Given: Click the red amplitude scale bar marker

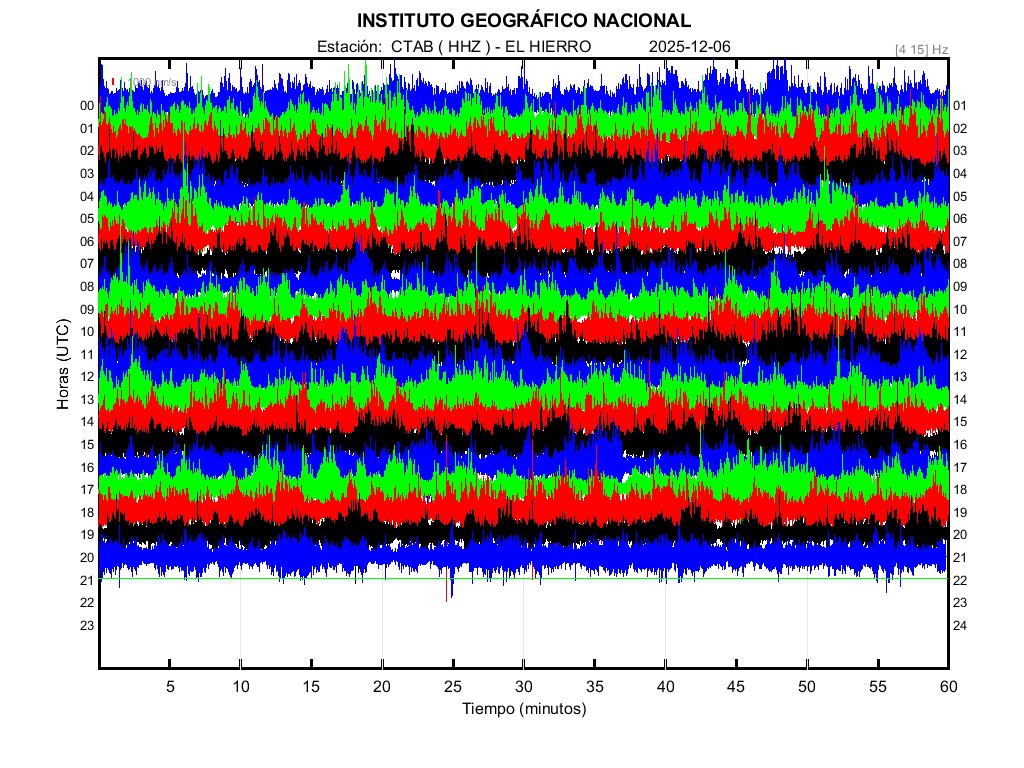Looking at the screenshot, I should tap(113, 81).
